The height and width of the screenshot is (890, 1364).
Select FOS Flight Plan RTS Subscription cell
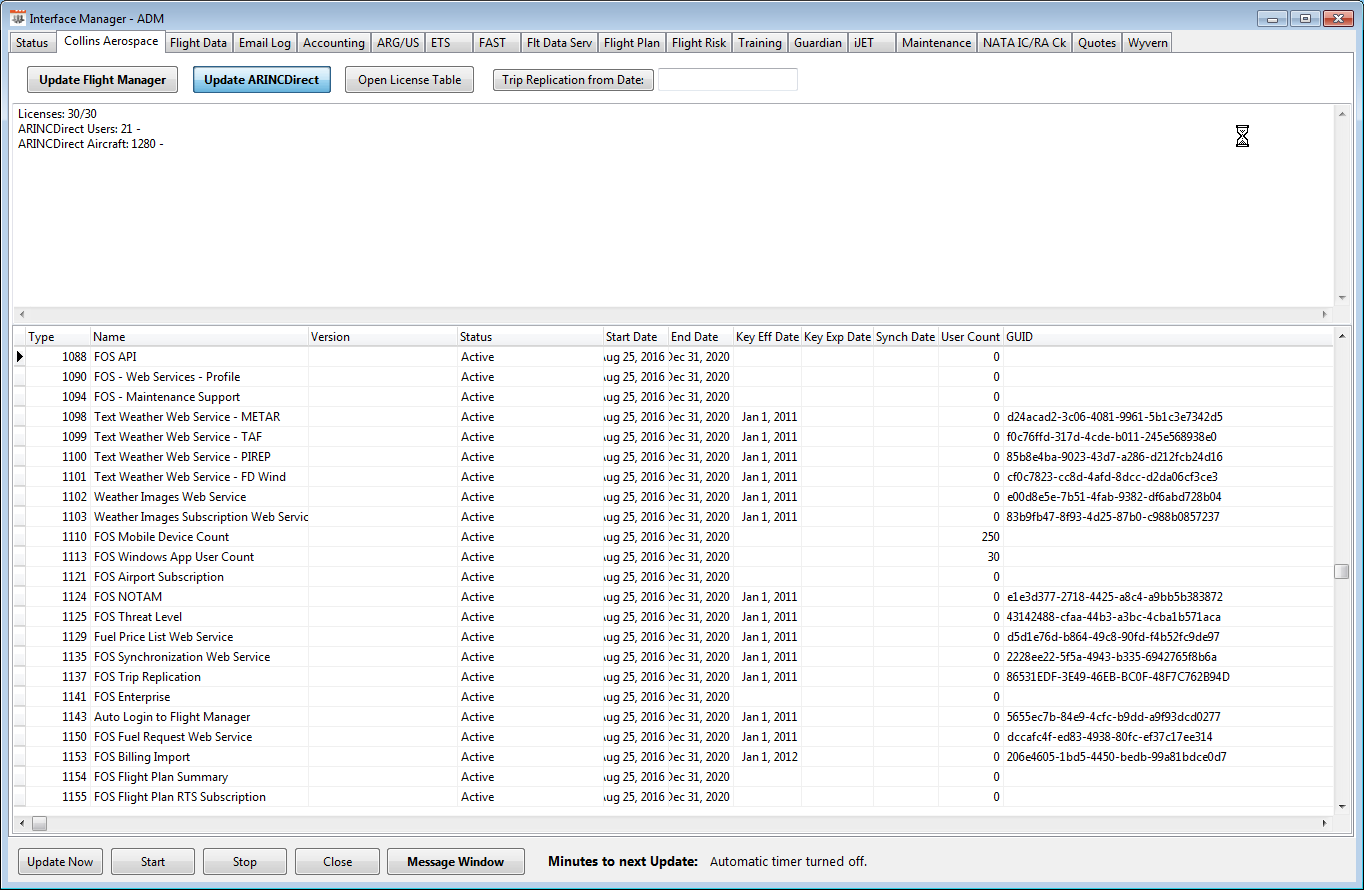click(199, 797)
